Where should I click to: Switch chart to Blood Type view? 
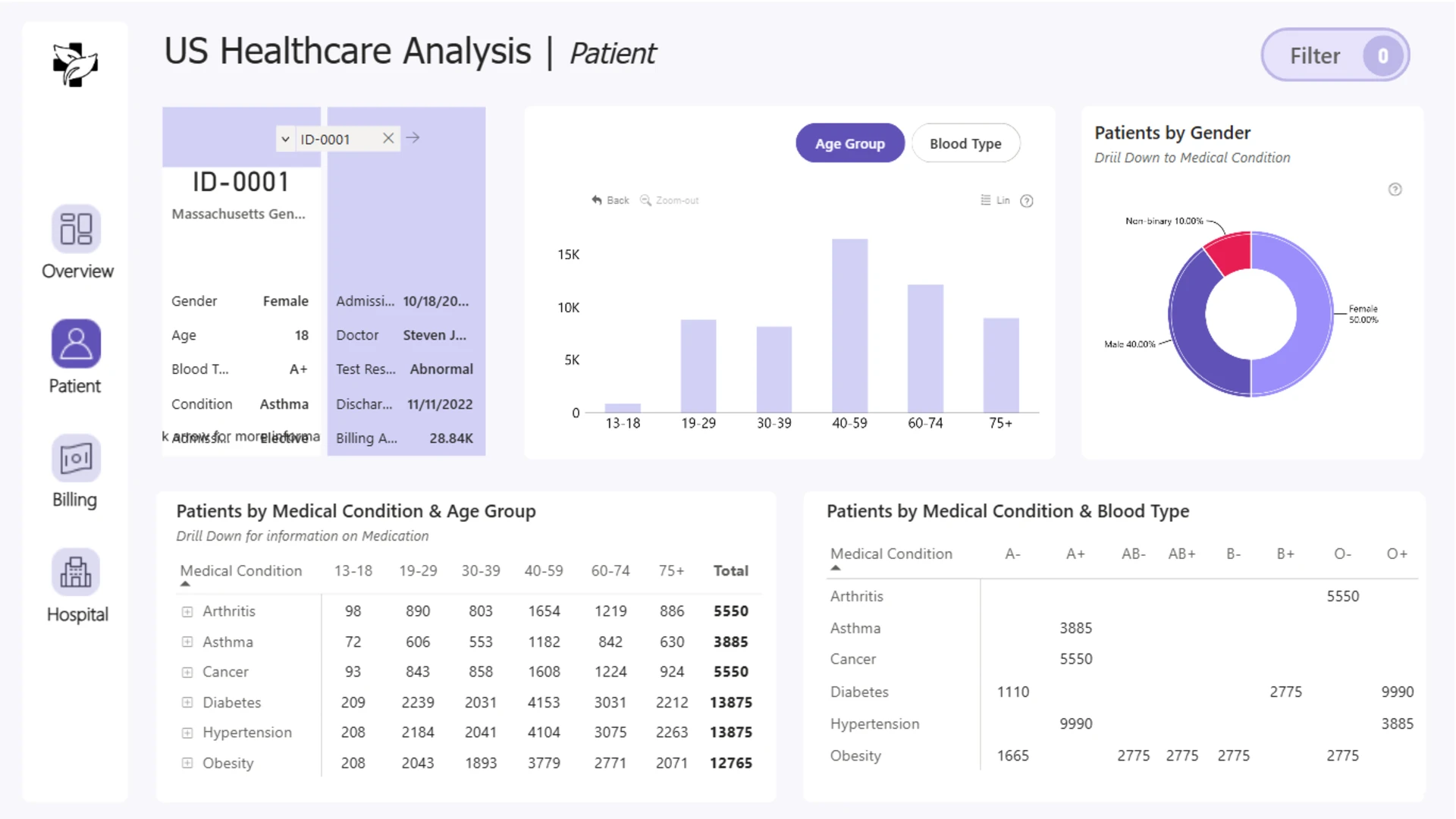point(965,143)
